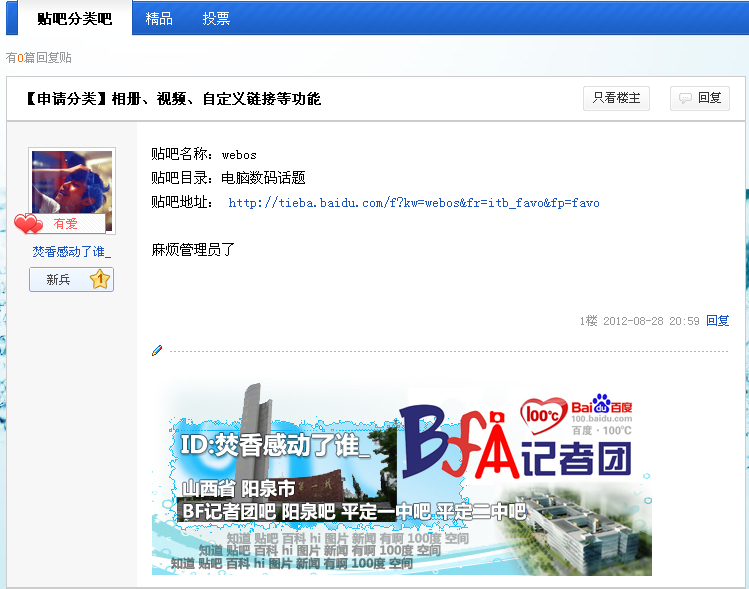749x589 pixels.
Task: Click the text 贴吧名称: webos
Action: pos(204,154)
